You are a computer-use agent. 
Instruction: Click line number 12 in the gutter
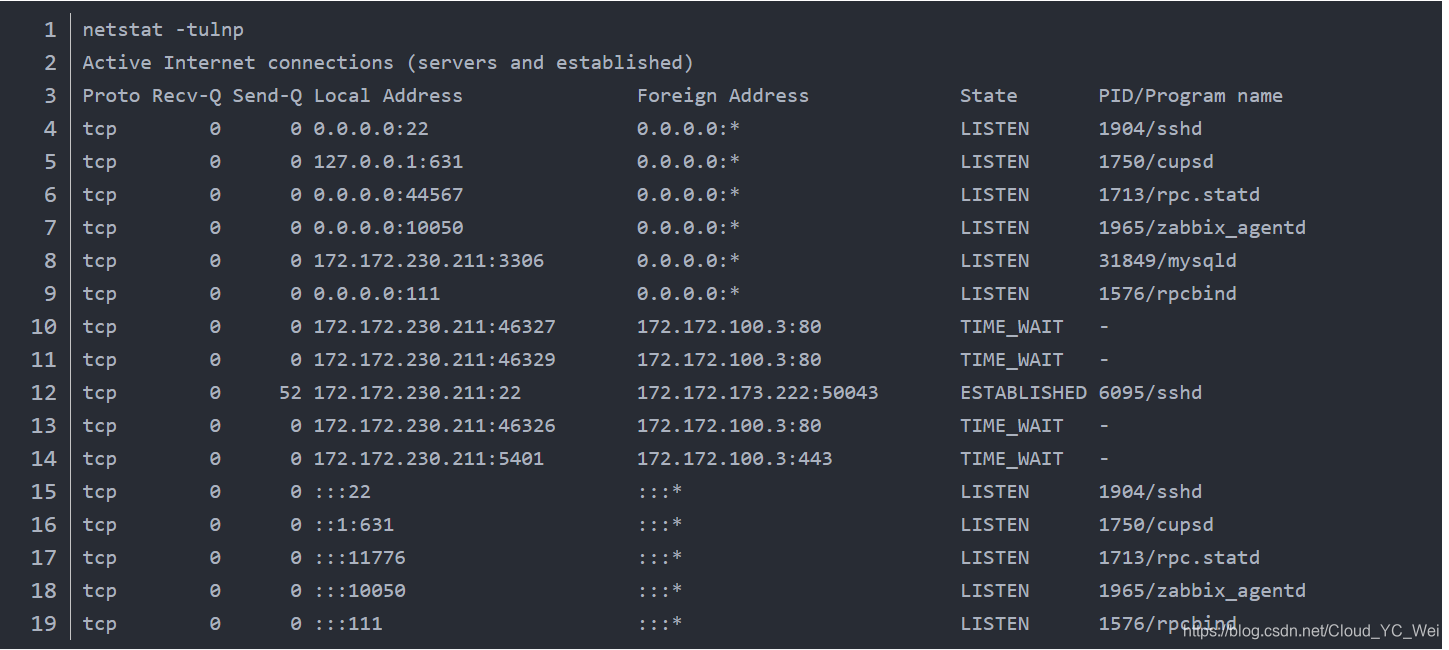click(x=44, y=393)
